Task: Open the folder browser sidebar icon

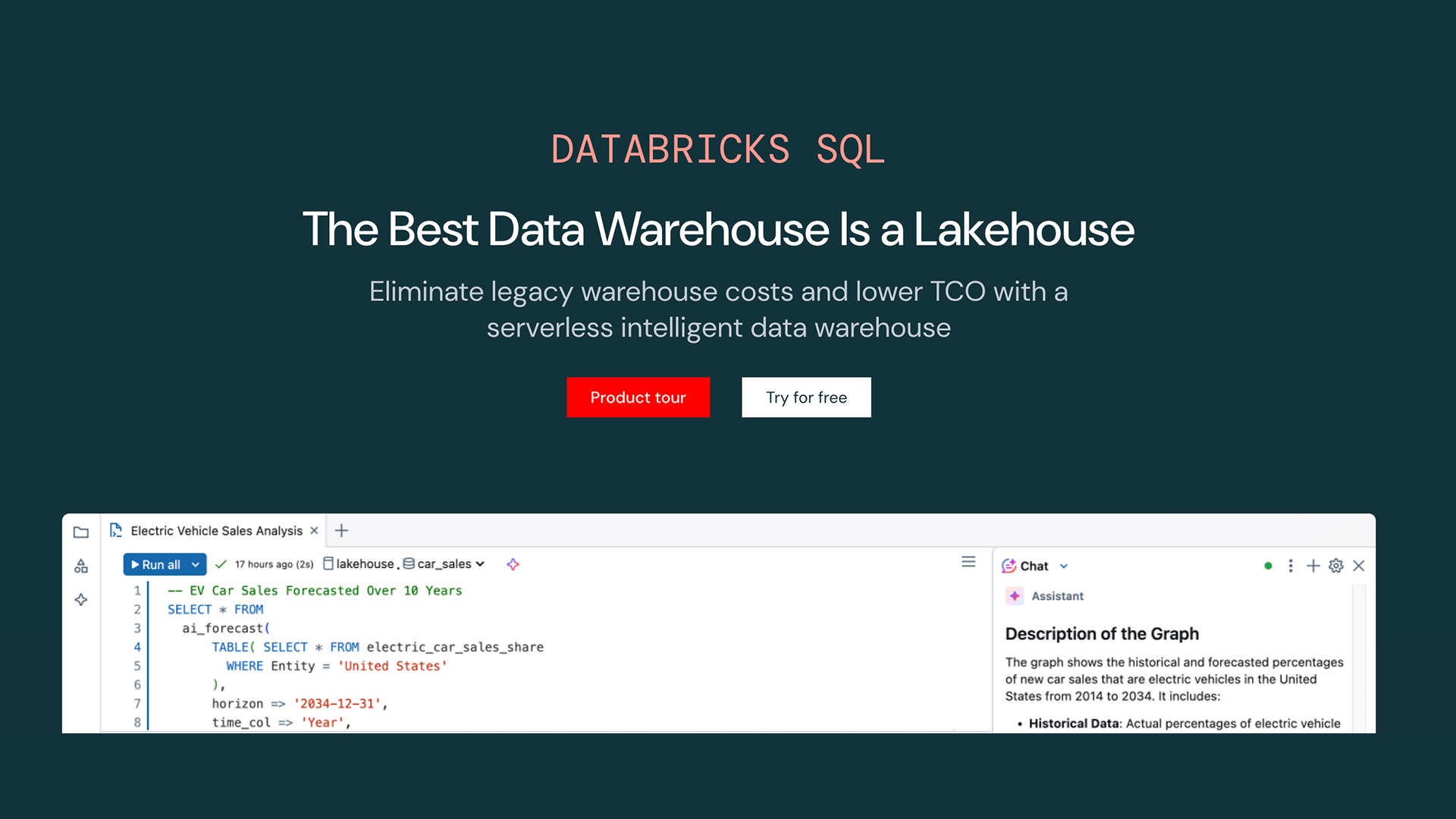Action: (81, 532)
